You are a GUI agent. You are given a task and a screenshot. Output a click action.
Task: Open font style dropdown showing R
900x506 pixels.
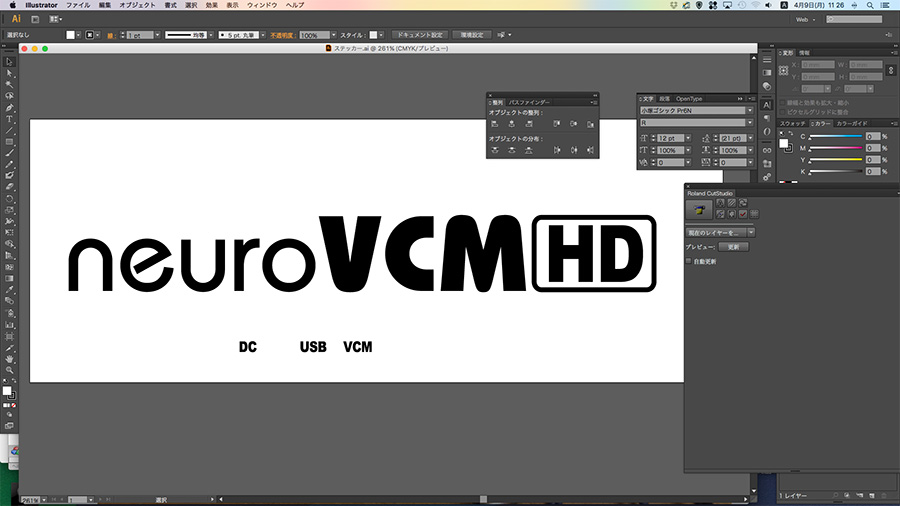click(750, 123)
